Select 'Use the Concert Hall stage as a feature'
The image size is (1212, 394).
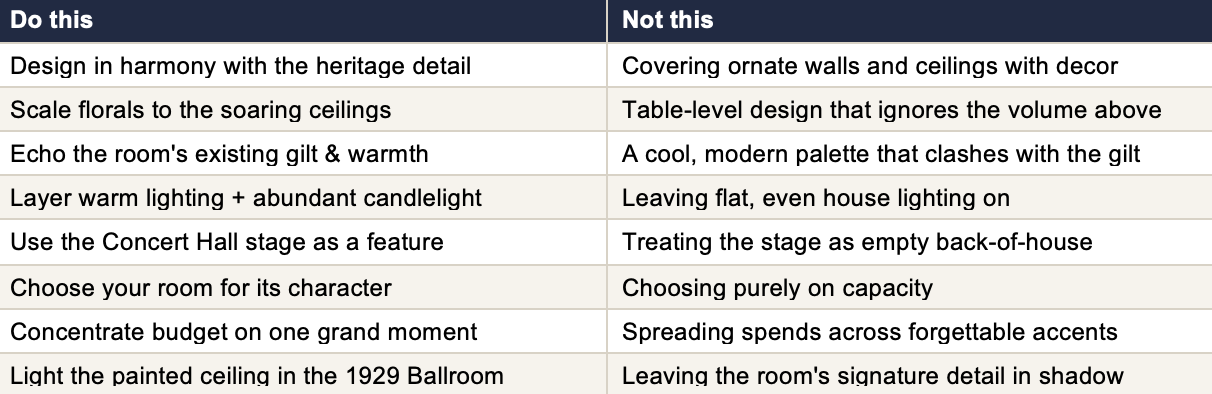pos(303,242)
